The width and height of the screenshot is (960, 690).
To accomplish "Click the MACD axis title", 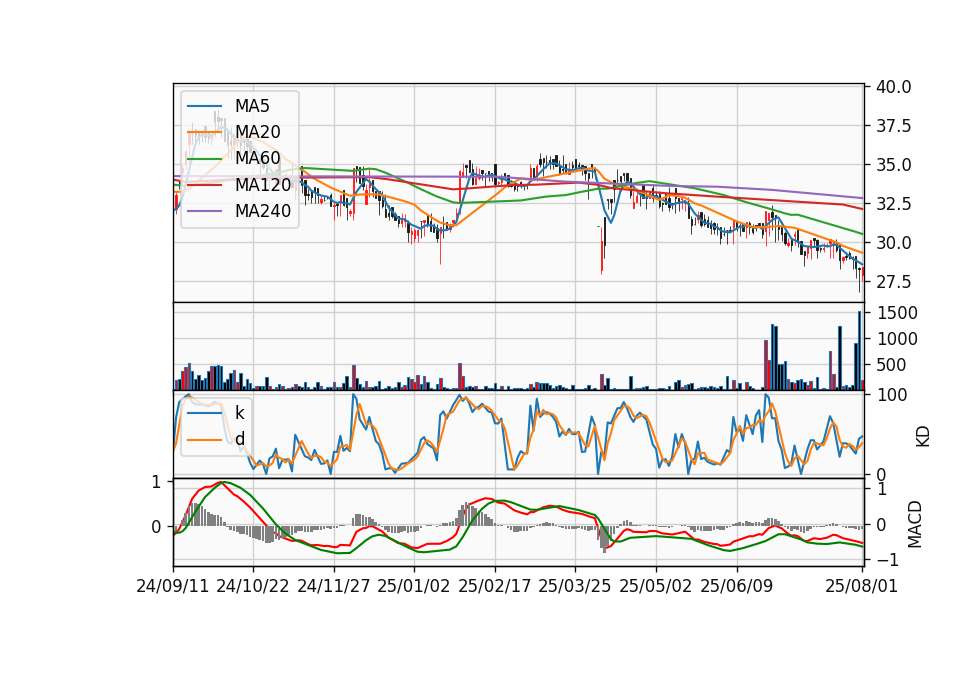I will pyautogui.click(x=915, y=524).
